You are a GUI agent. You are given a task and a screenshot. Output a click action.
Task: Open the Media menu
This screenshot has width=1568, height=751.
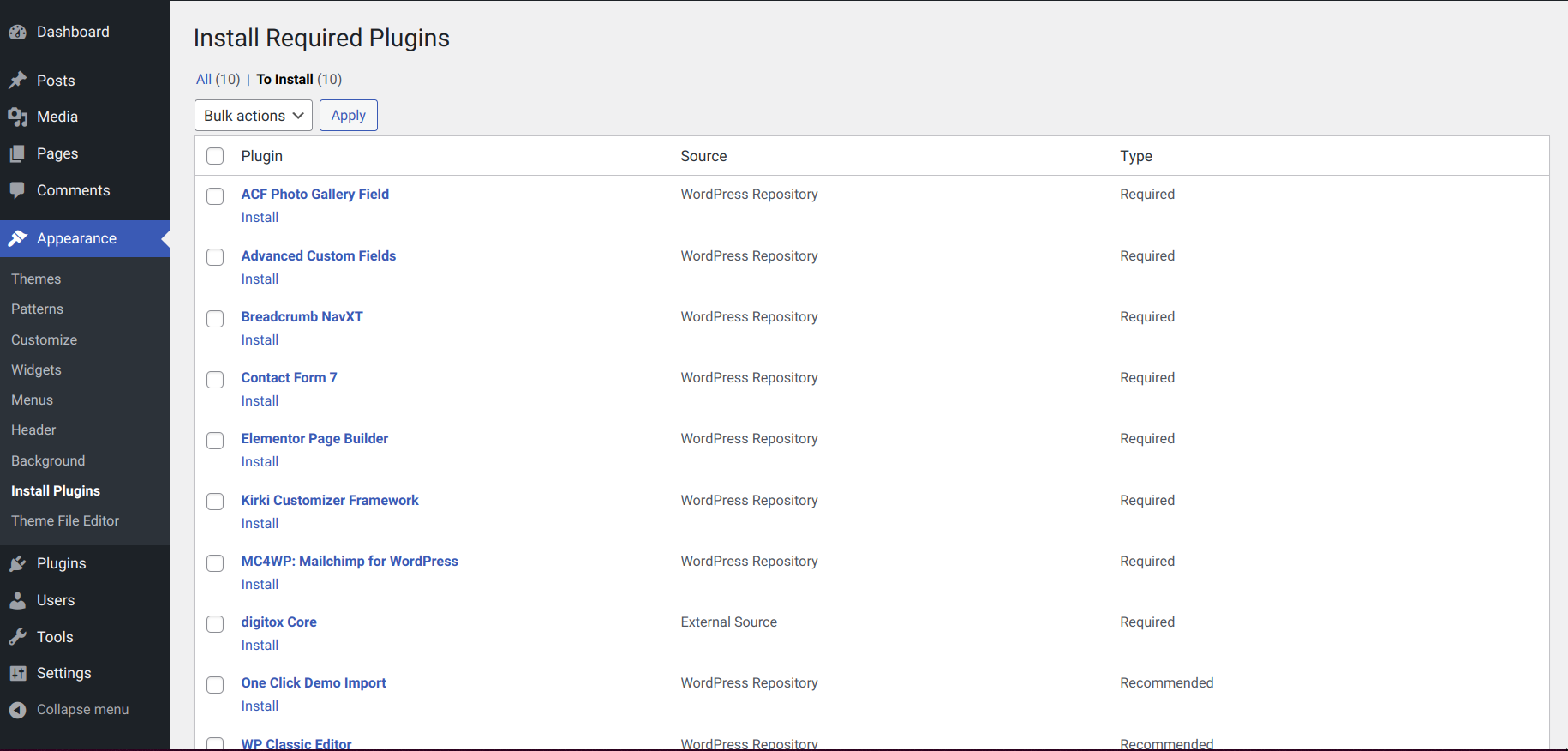pyautogui.click(x=57, y=117)
